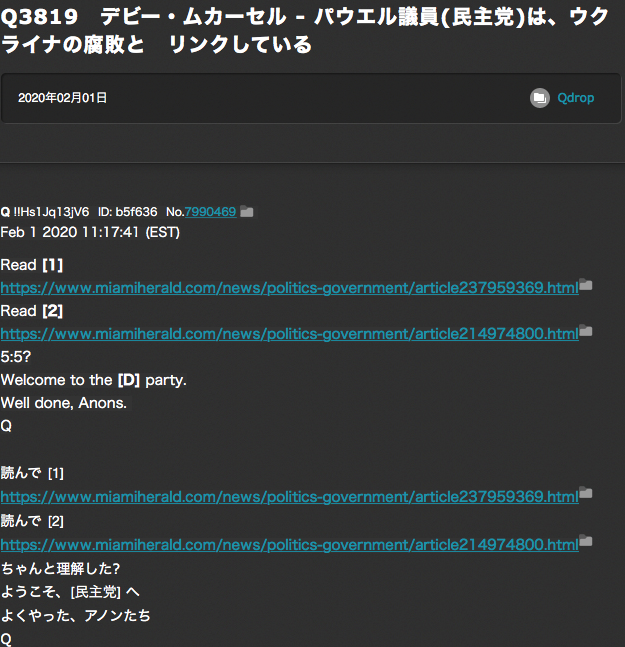Image resolution: width=625 pixels, height=647 pixels.
Task: Click the folder icon after Read [1] link
Action: (586, 285)
